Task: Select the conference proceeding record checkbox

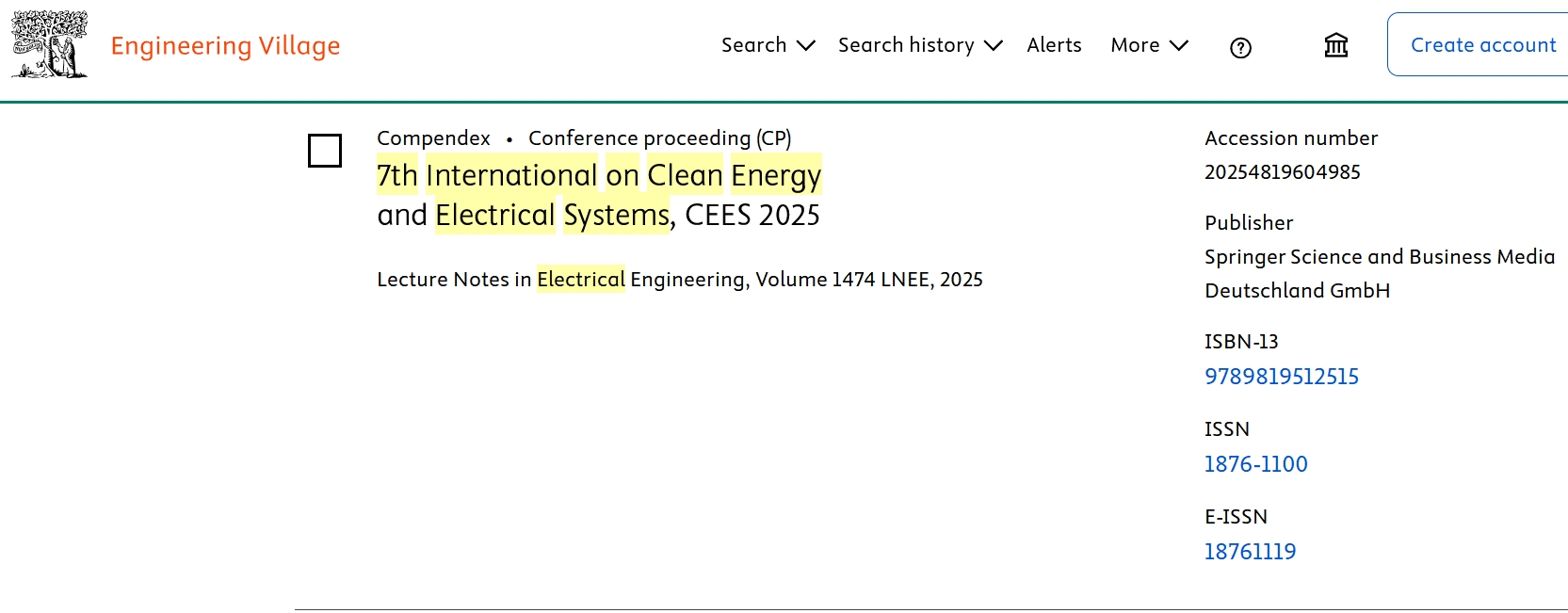Action: [325, 151]
